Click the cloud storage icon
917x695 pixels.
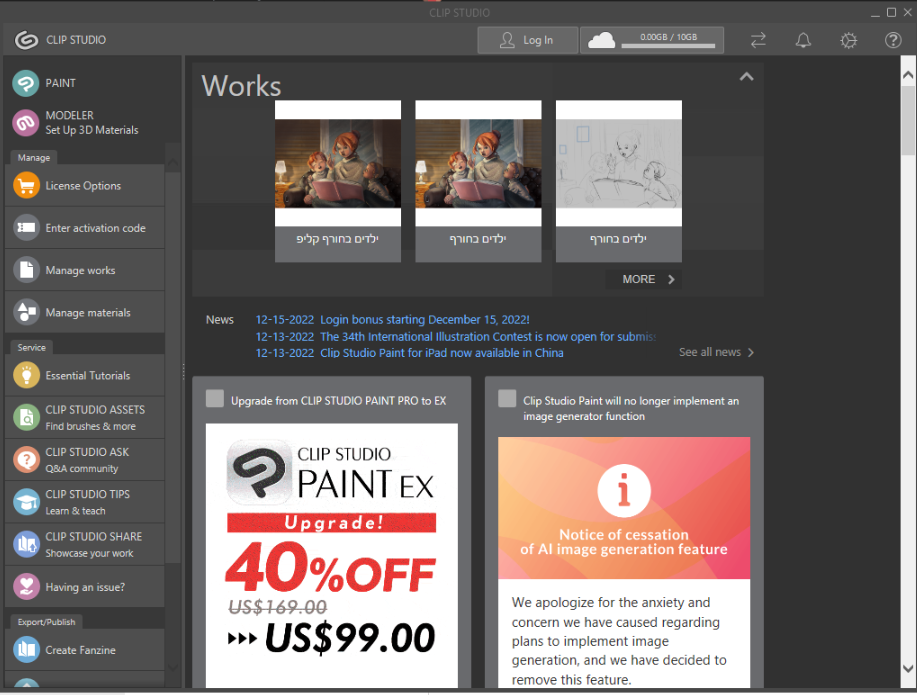click(601, 40)
